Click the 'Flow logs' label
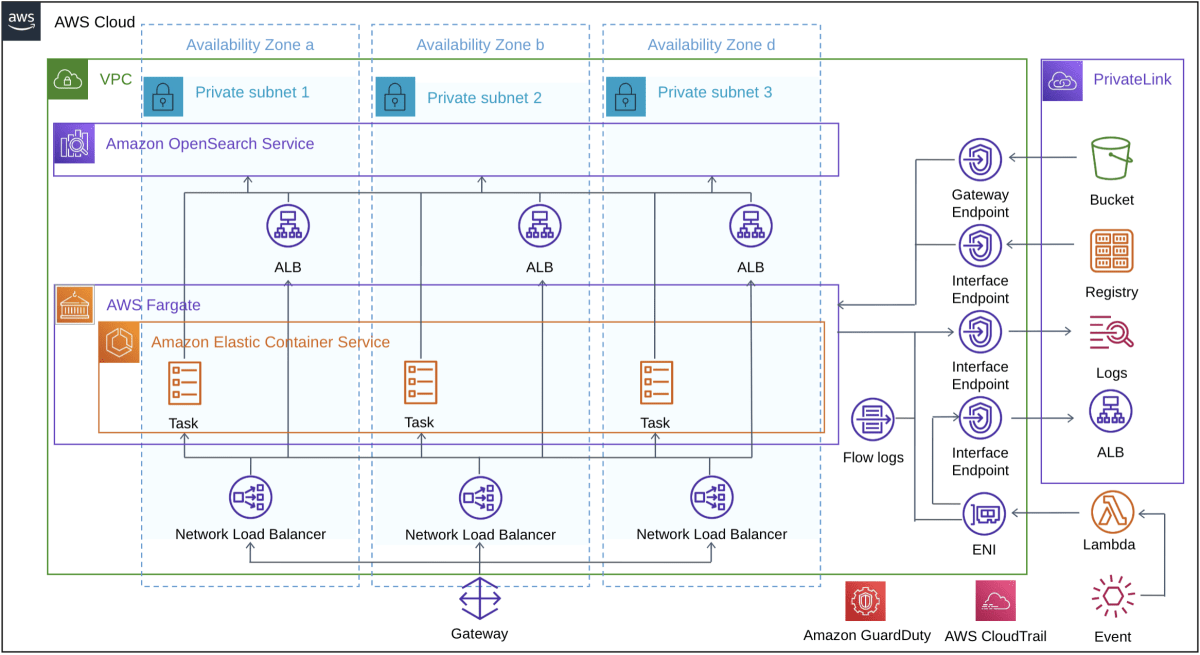Viewport: 1200px width, 655px height. pos(873,458)
